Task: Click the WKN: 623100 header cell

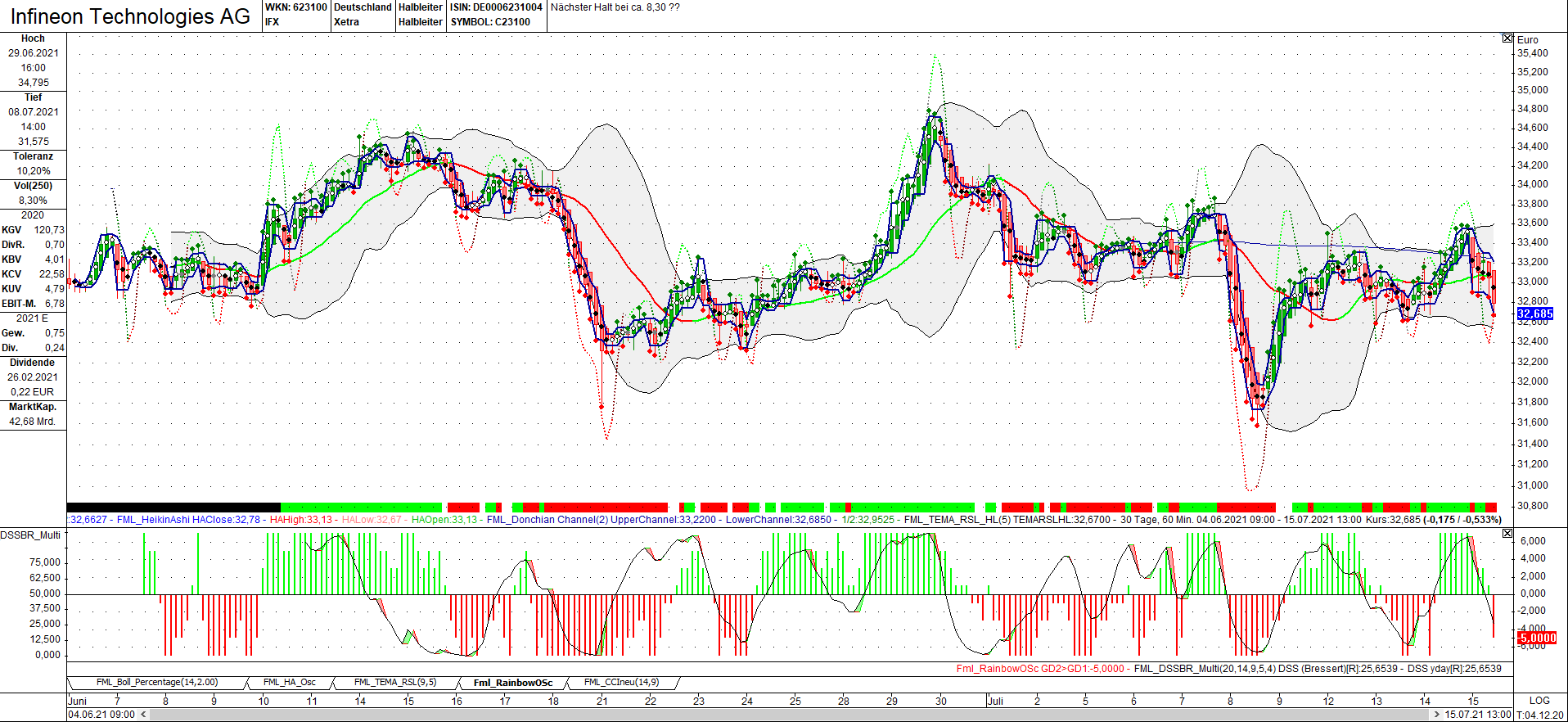Action: tap(295, 7)
